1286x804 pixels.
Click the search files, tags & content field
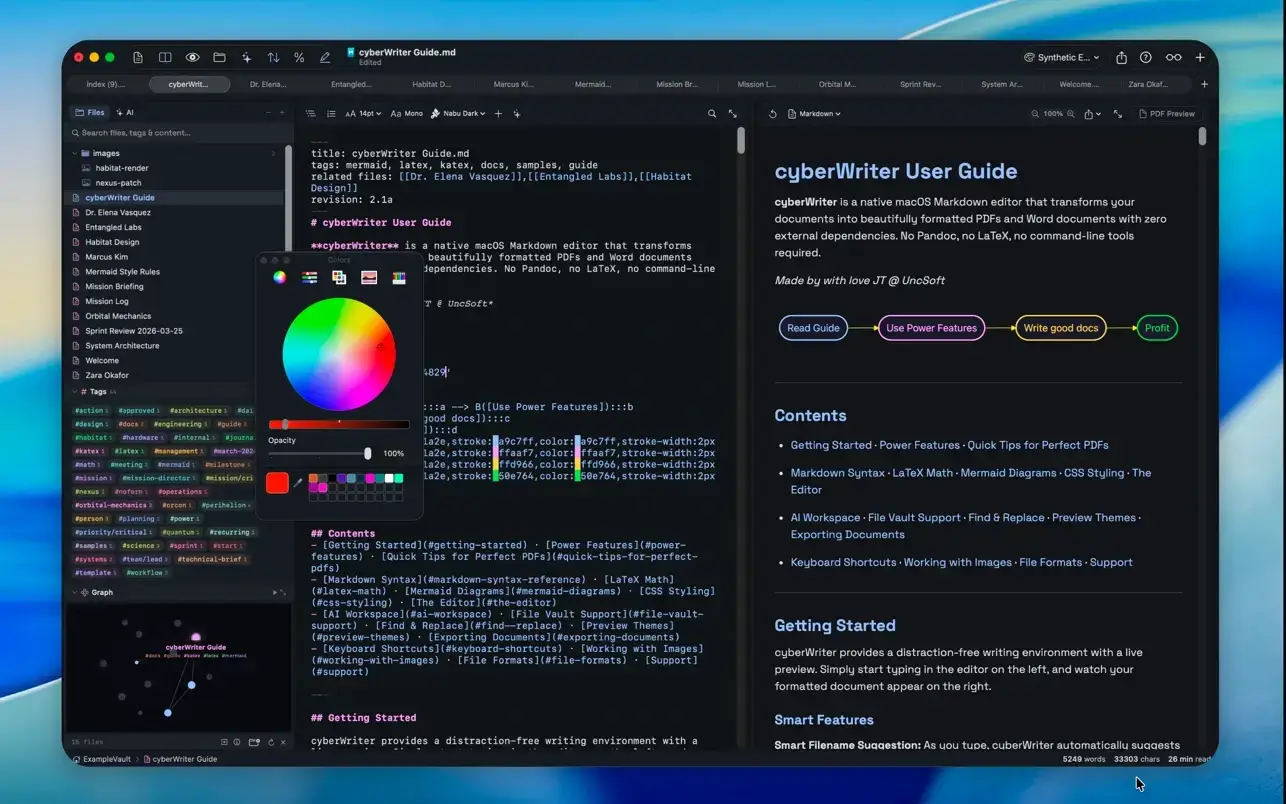178,132
